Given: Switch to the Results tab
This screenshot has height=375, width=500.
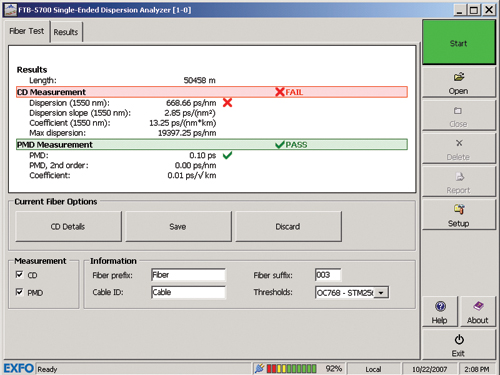Looking at the screenshot, I should (66, 32).
